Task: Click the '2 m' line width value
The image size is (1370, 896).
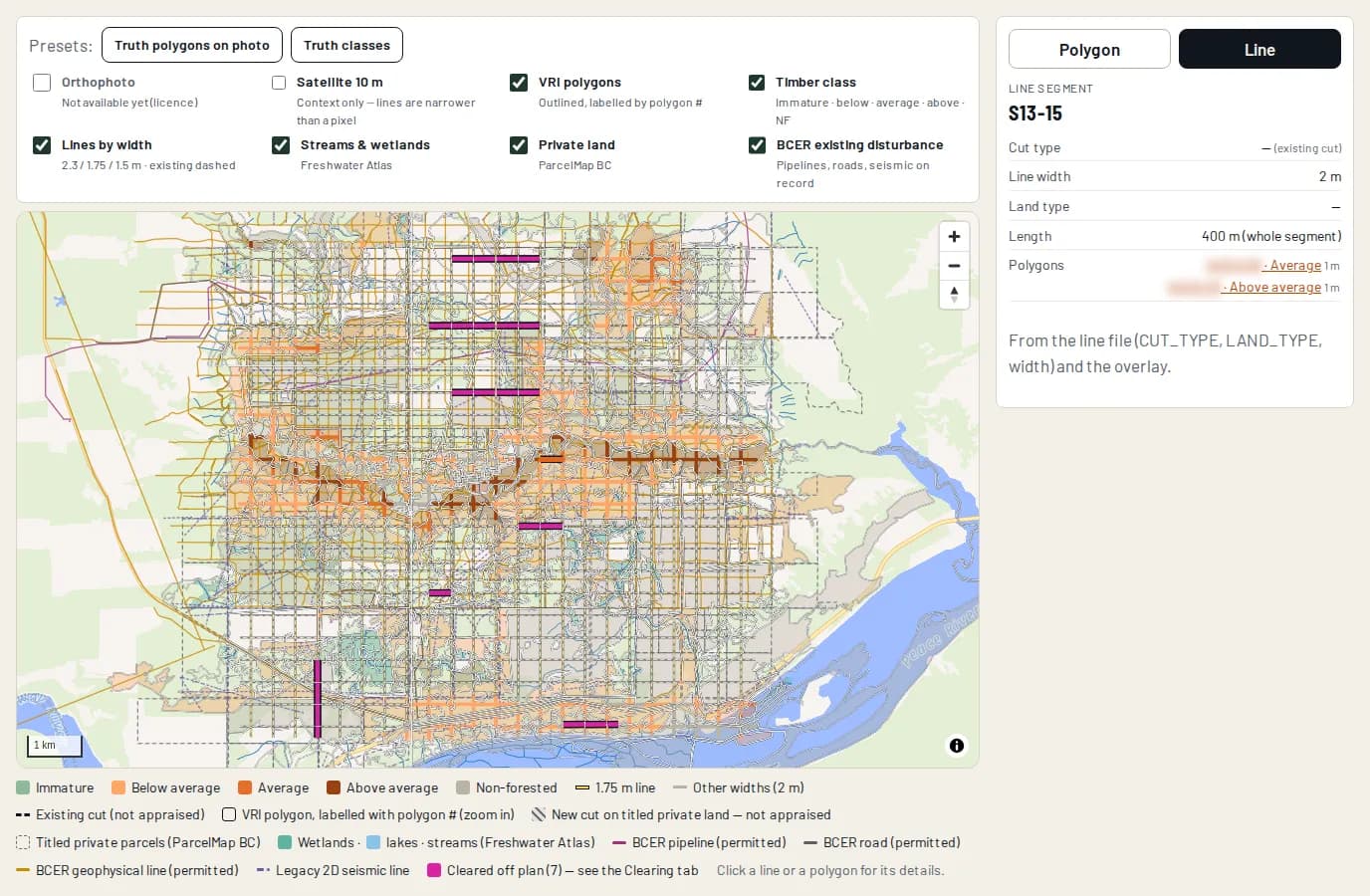Action: click(1330, 176)
